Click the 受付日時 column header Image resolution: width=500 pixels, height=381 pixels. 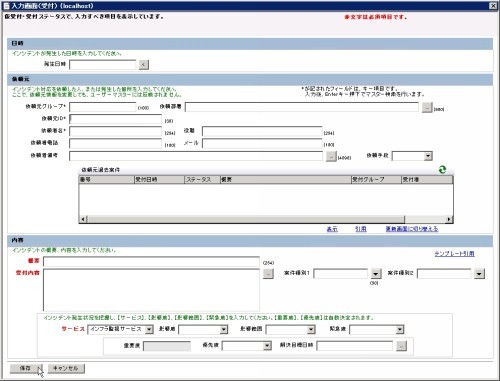(x=159, y=179)
